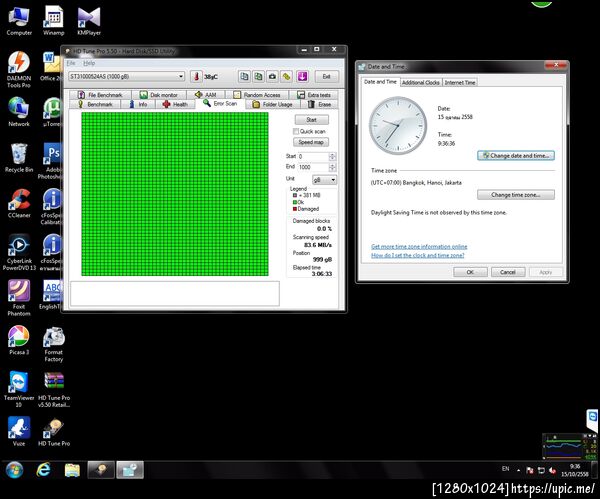Click the copy screenshot to clipboard icon
This screenshot has height=499, width=600.
(259, 77)
